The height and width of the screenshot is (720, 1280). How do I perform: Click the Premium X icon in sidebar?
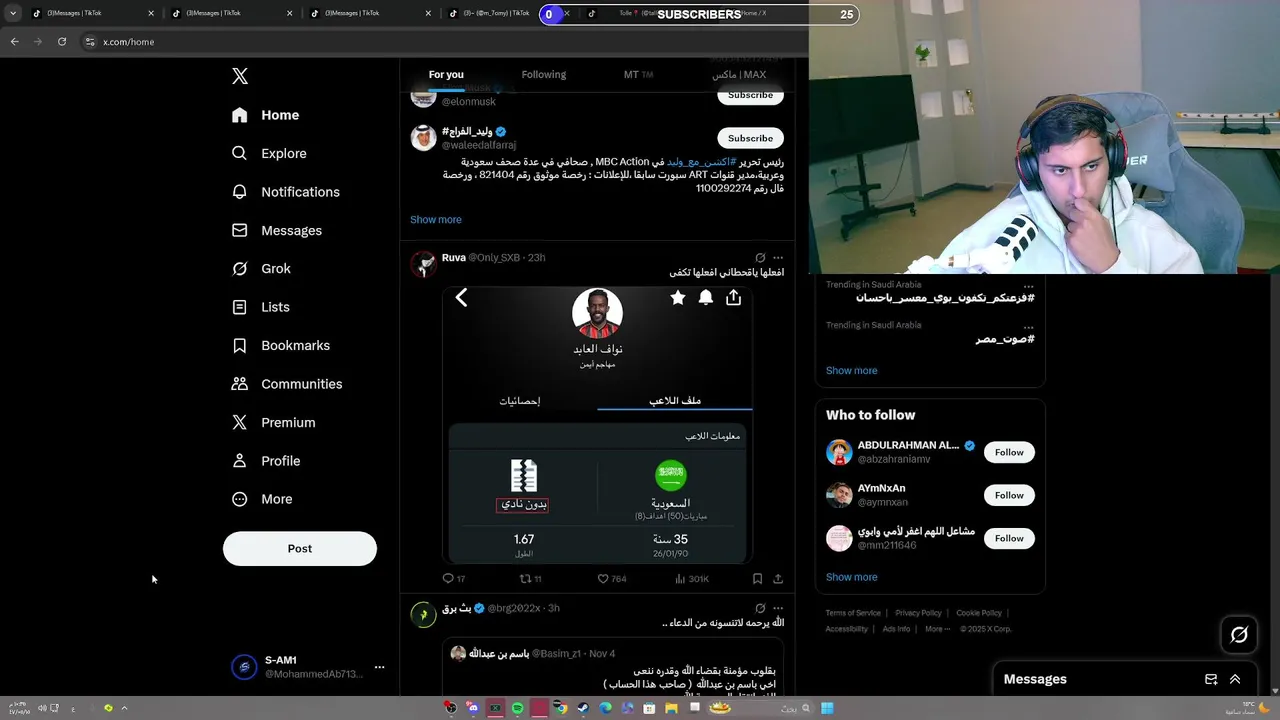[x=240, y=422]
